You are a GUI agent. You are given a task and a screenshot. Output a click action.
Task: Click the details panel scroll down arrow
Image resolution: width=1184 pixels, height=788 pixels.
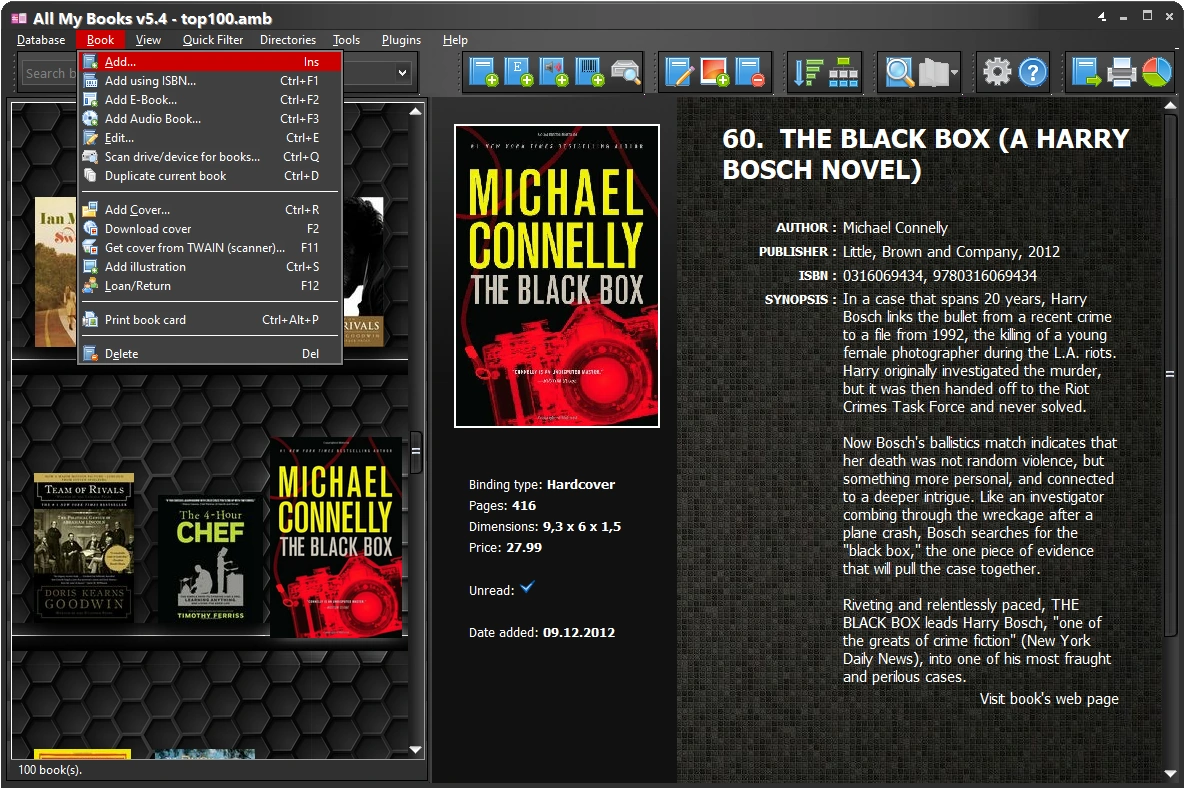[1170, 774]
